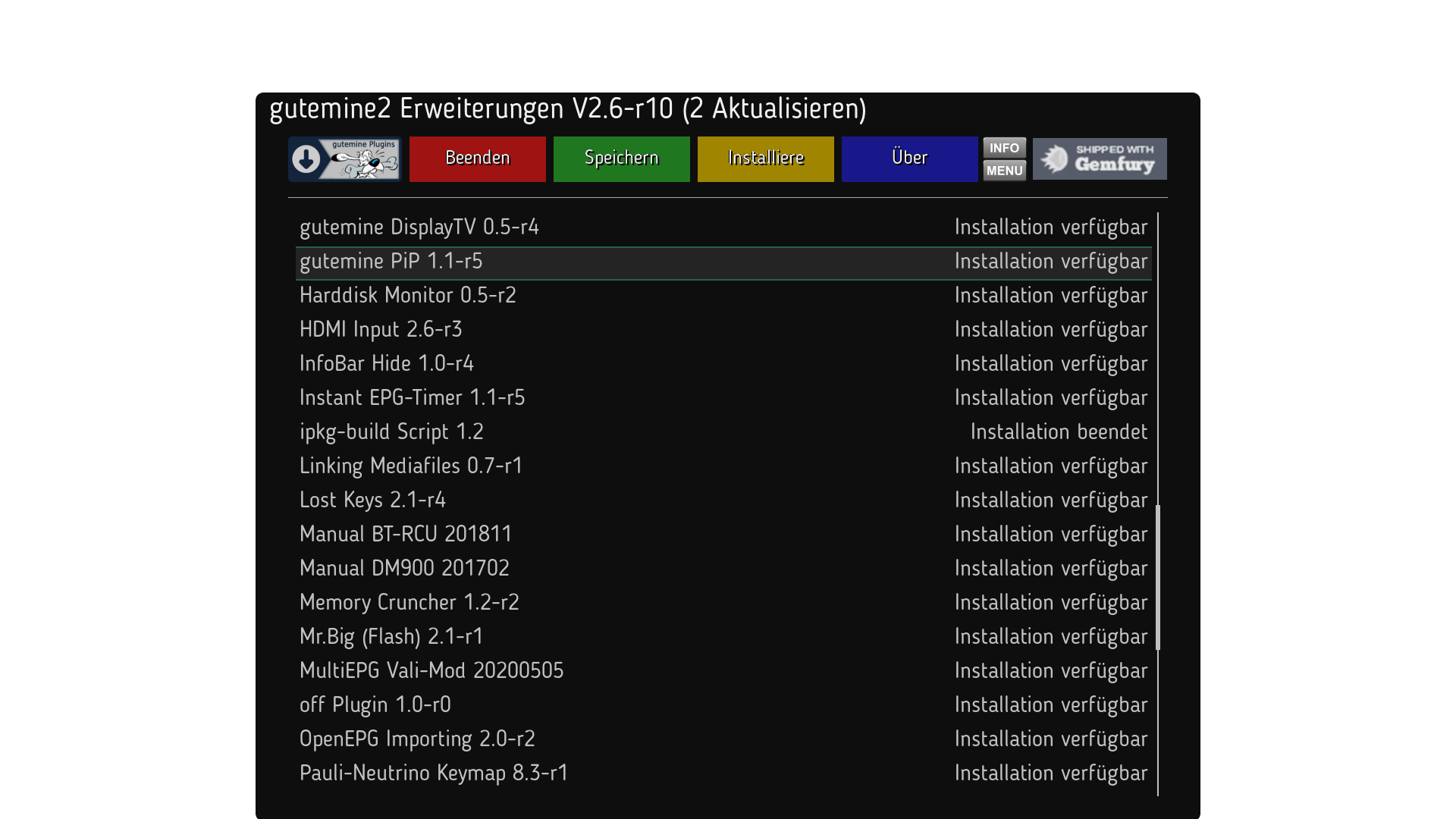Image resolution: width=1456 pixels, height=819 pixels.
Task: Click Installation verfügbar status for HDMI Input
Action: (1051, 331)
